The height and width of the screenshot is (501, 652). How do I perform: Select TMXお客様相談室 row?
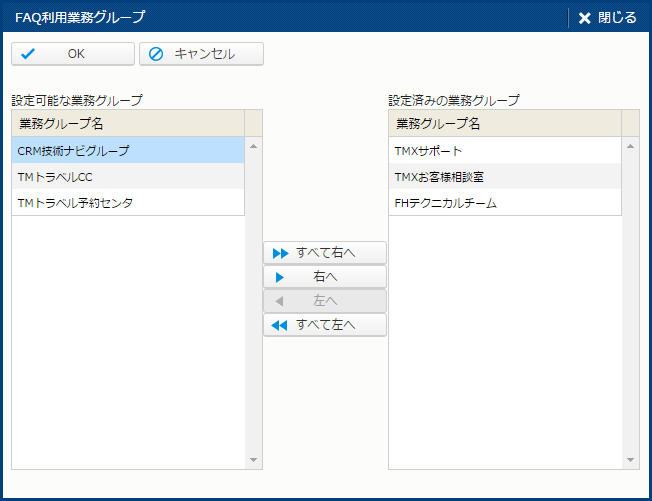click(x=505, y=177)
